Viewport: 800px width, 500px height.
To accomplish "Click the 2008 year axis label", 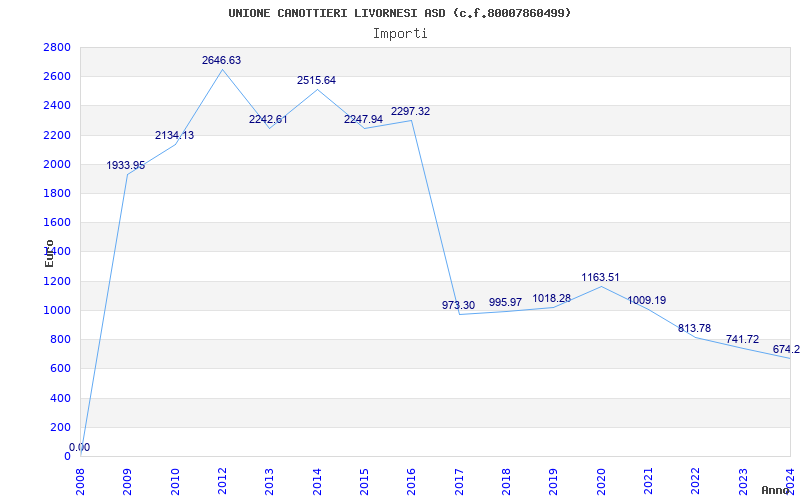I will tap(80, 482).
